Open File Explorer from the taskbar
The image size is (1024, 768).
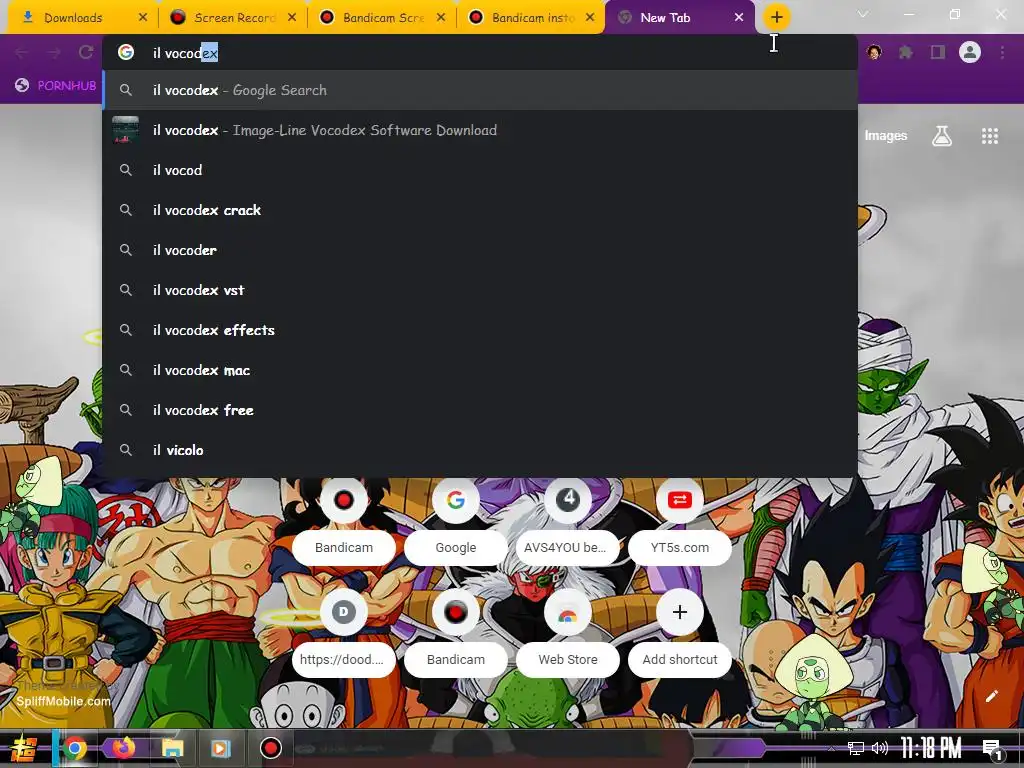172,748
